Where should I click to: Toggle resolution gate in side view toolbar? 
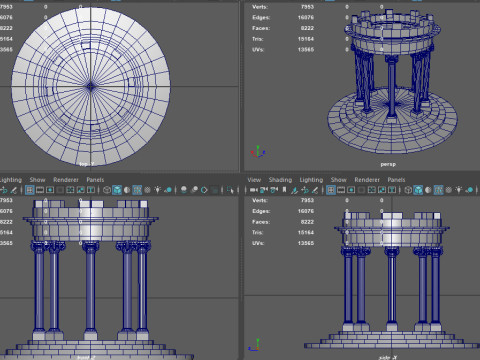[x=351, y=190]
